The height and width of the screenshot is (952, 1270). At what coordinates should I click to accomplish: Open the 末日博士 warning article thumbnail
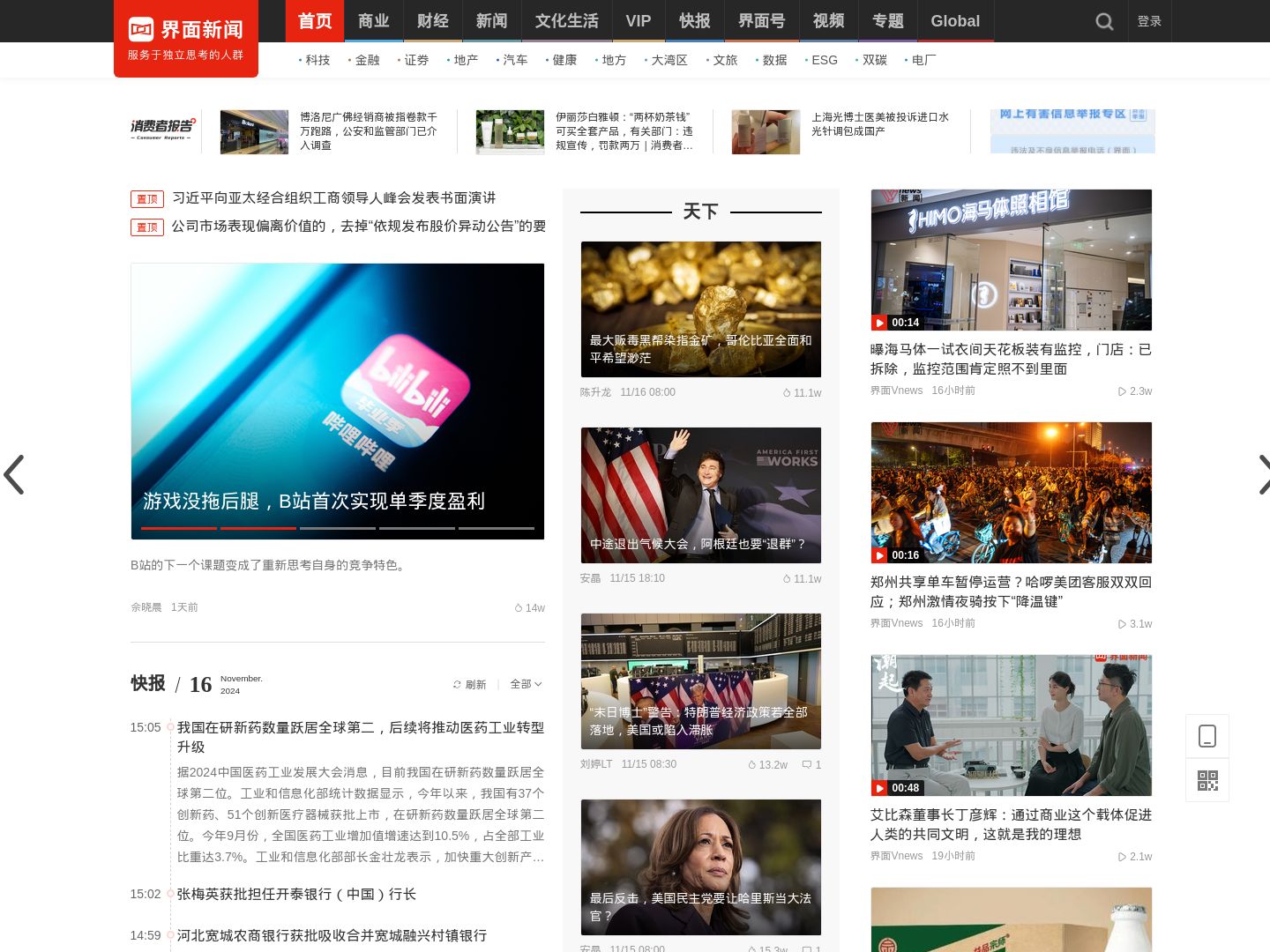701,681
